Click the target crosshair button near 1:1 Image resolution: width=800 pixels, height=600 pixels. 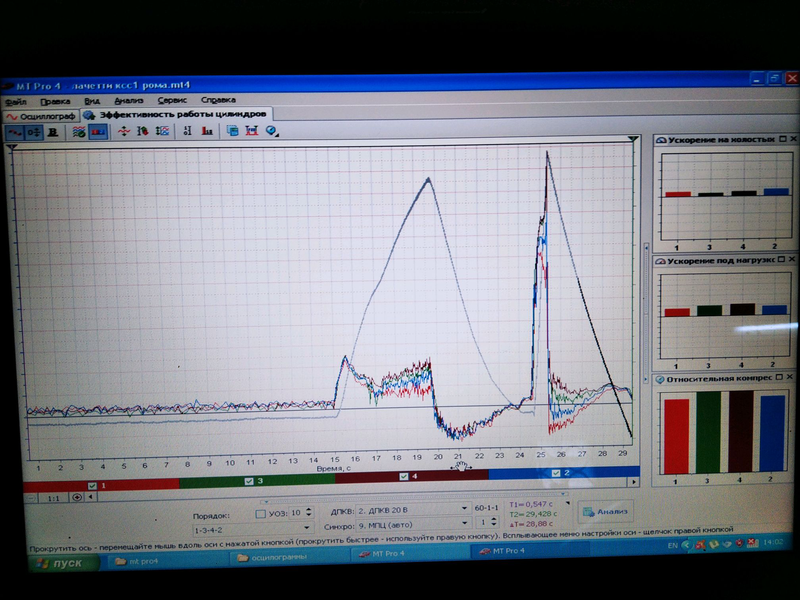(x=77, y=497)
